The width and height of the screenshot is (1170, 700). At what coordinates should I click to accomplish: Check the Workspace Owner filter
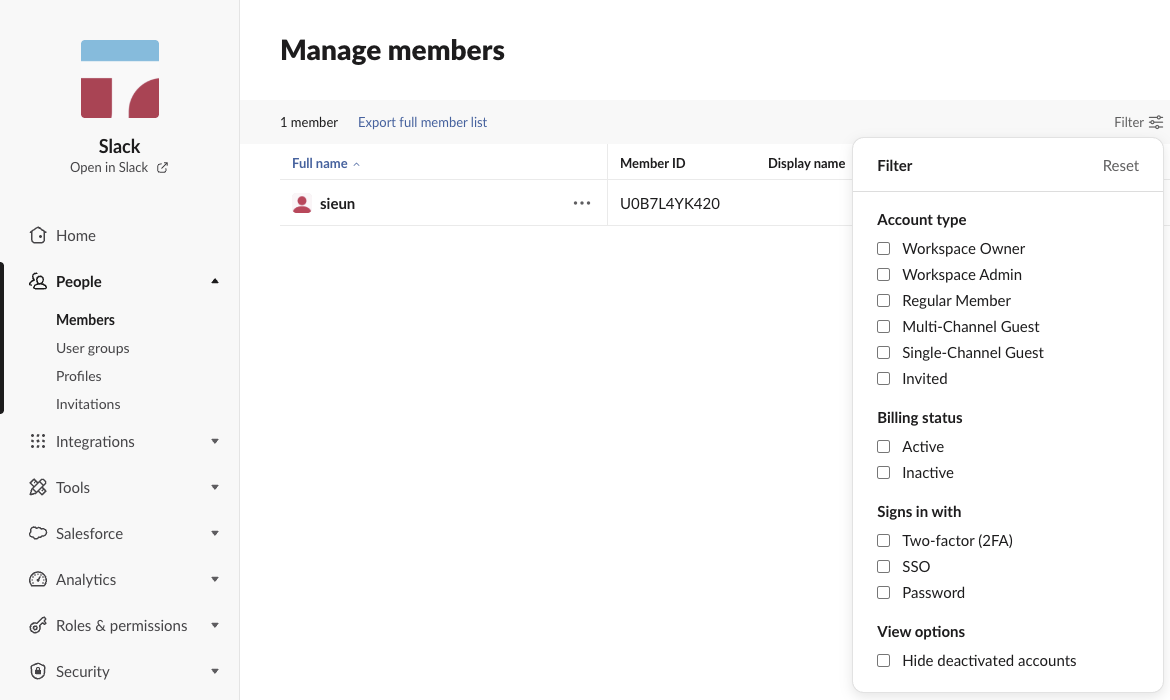click(883, 249)
